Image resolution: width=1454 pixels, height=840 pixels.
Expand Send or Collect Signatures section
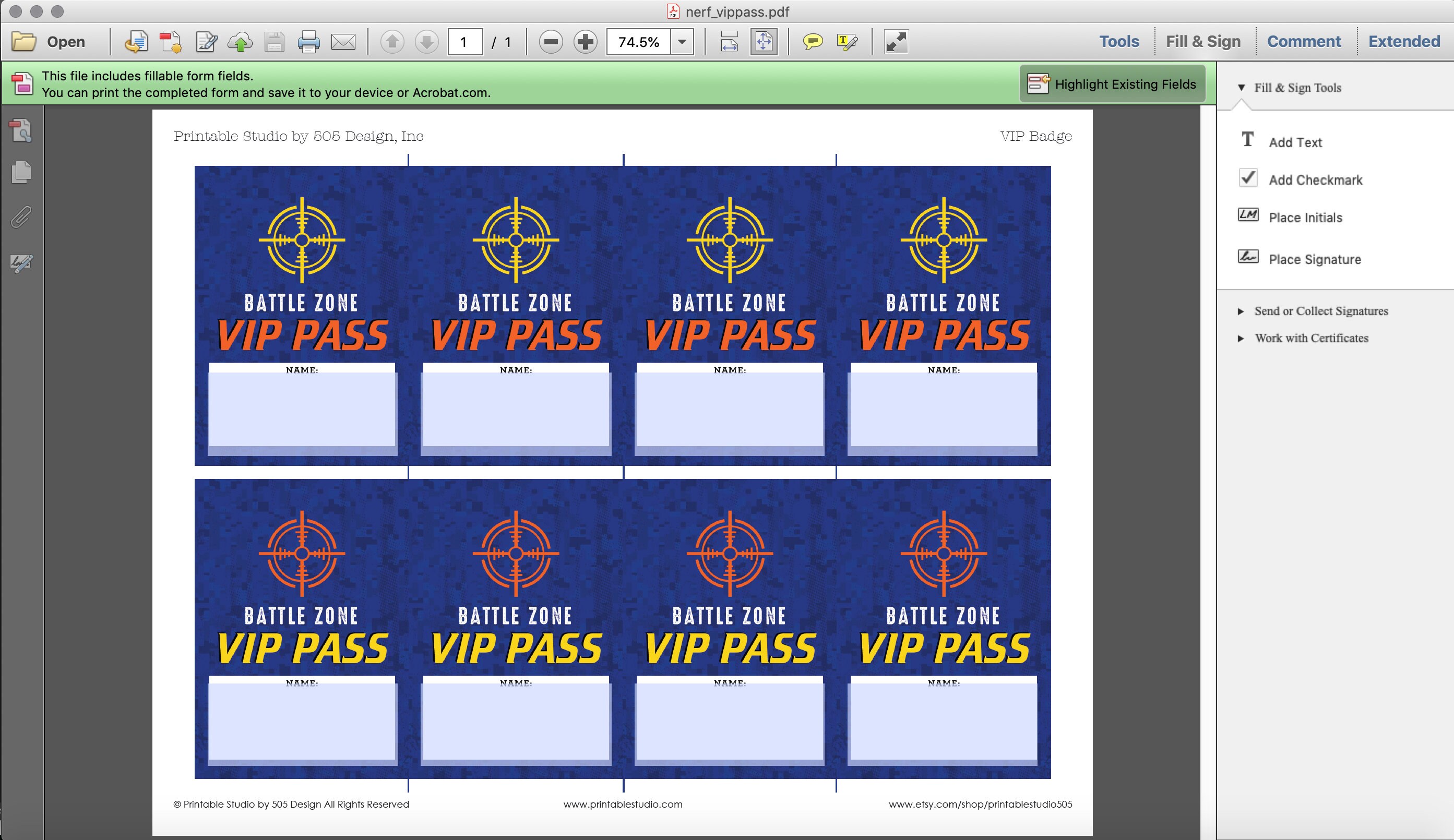point(1321,310)
